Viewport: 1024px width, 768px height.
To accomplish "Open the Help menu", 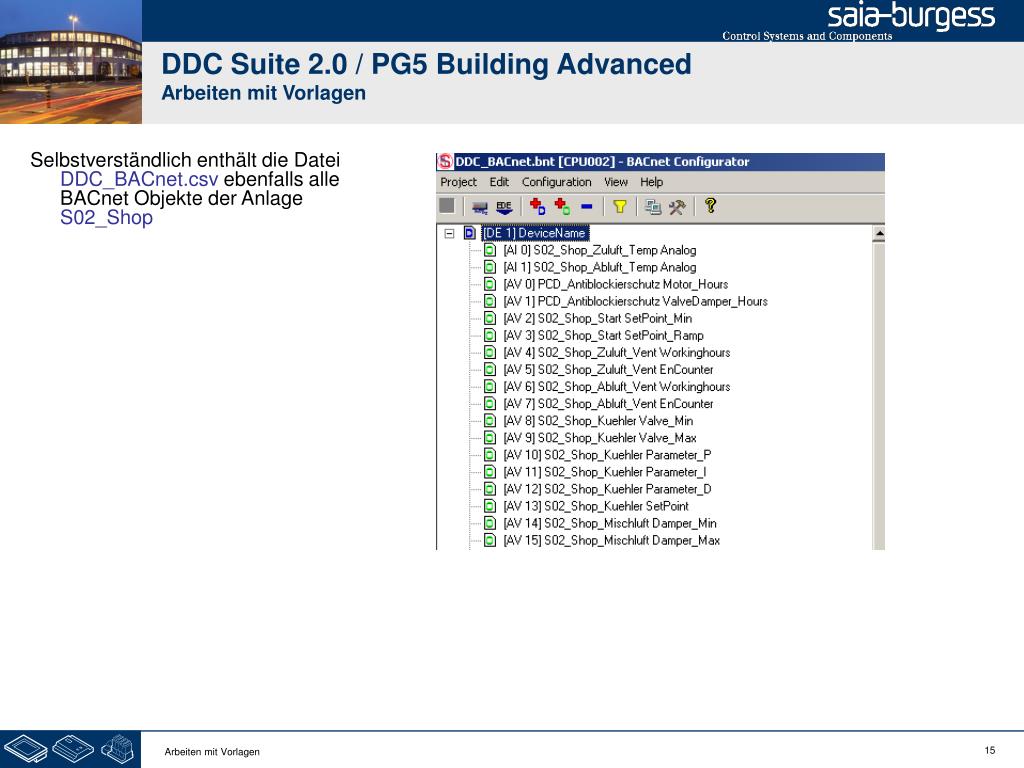I will click(x=651, y=182).
